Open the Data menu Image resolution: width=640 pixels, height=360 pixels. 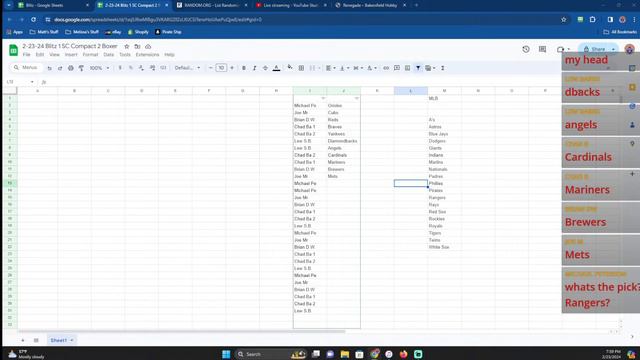[x=109, y=55]
